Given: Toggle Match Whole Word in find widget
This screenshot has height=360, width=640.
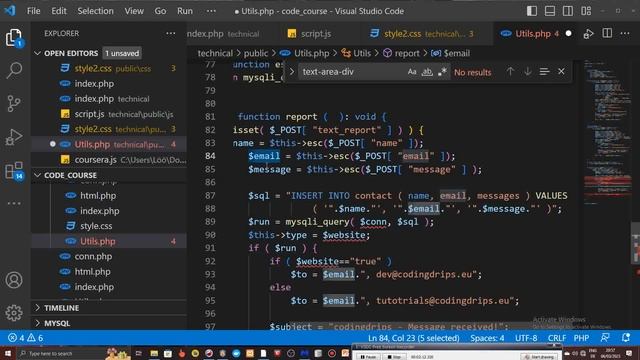Looking at the screenshot, I should click(427, 72).
